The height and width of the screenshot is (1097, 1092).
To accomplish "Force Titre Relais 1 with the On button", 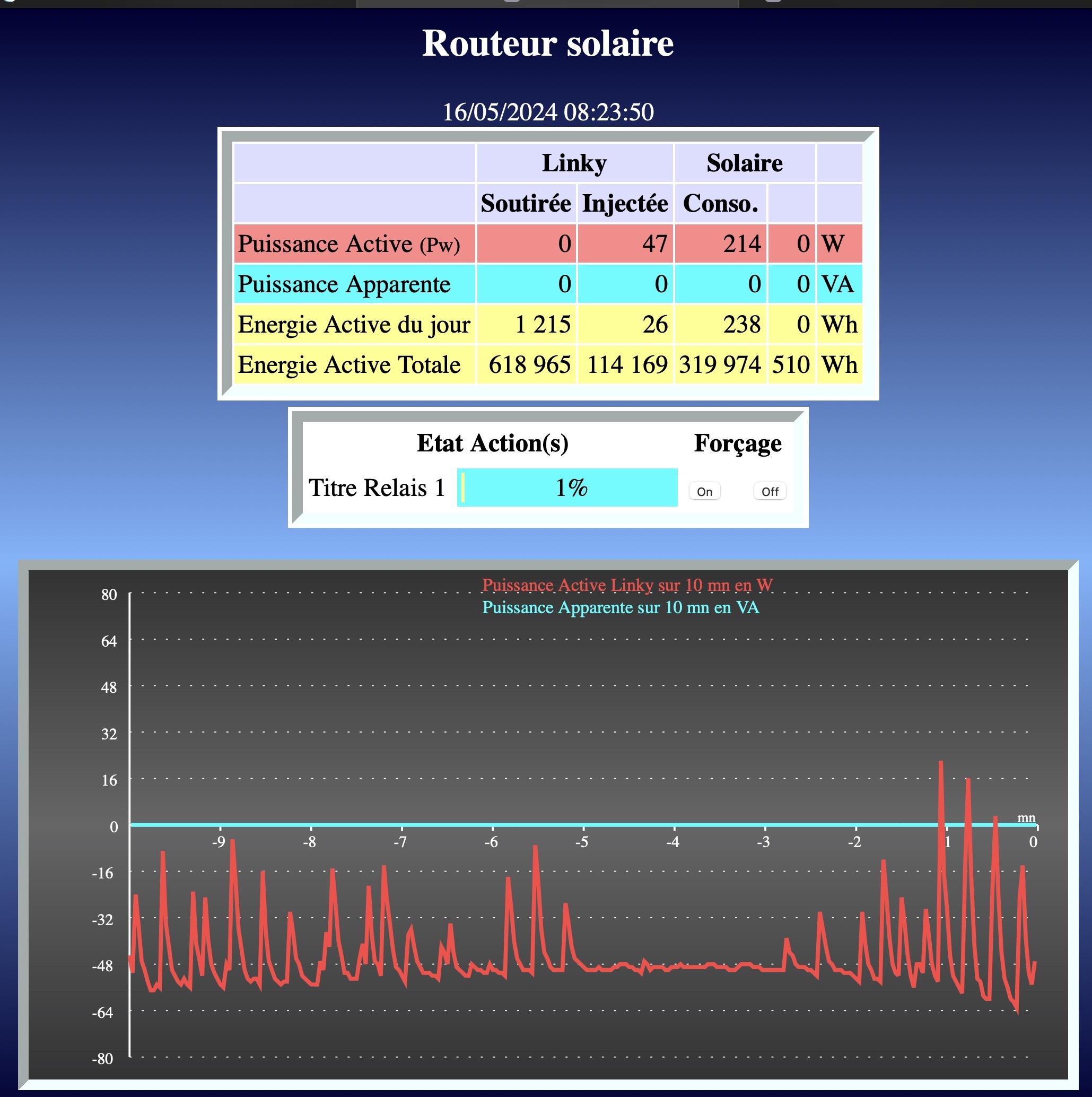I will pyautogui.click(x=704, y=492).
